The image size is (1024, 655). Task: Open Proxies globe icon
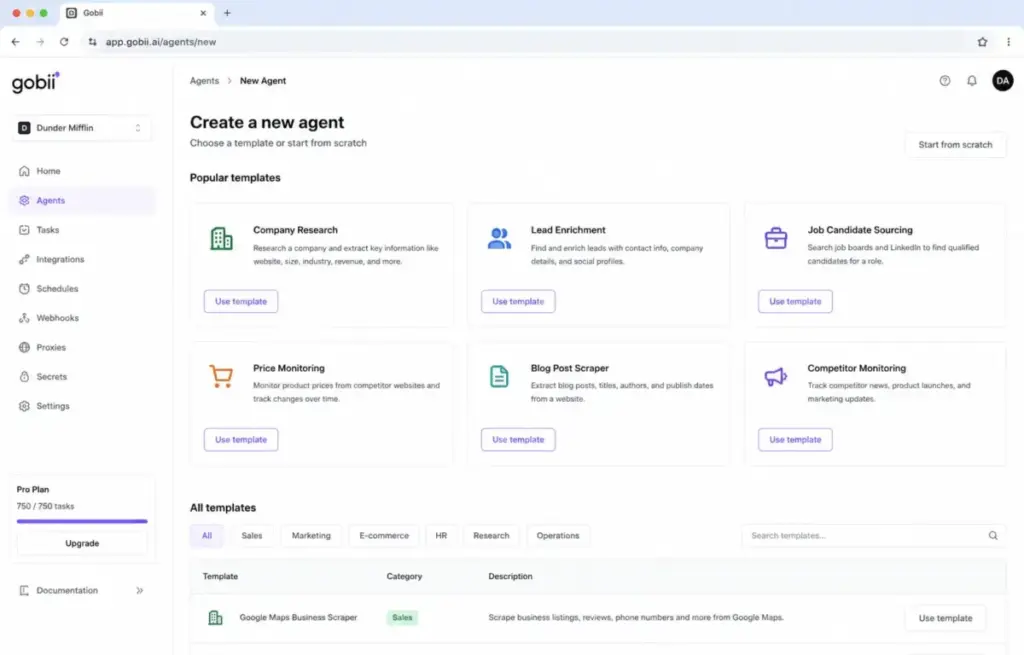click(x=24, y=347)
